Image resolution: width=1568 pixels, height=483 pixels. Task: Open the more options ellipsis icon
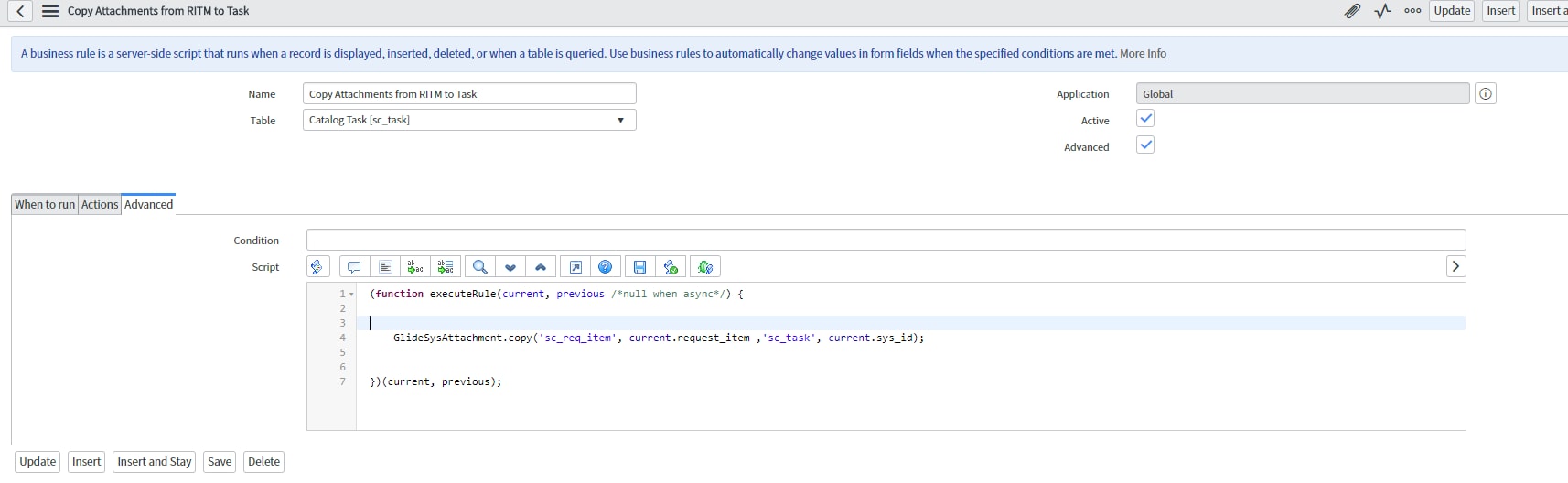pos(1412,11)
